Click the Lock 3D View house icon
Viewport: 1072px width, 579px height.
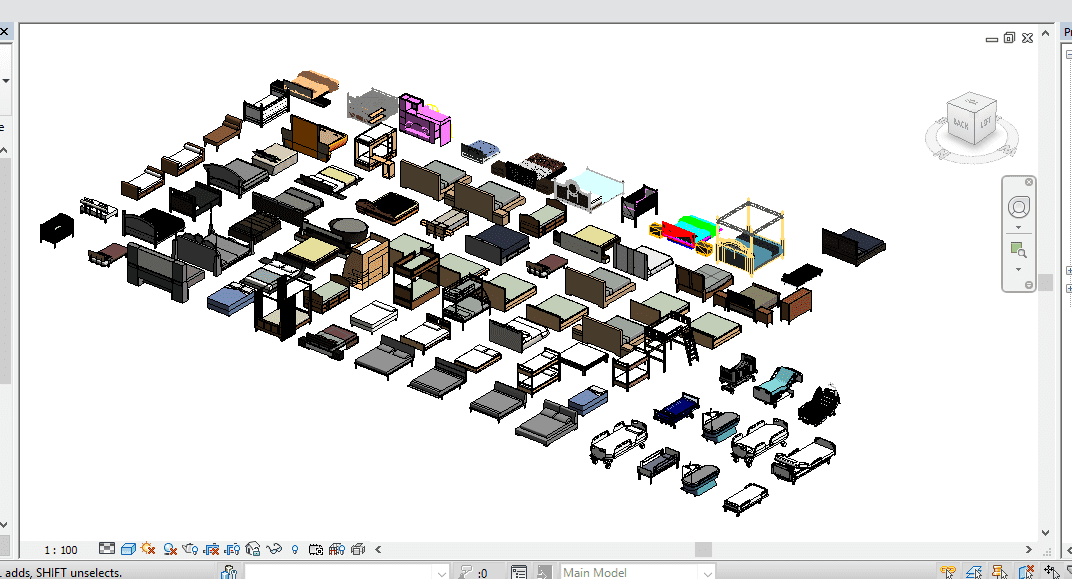pos(253,549)
